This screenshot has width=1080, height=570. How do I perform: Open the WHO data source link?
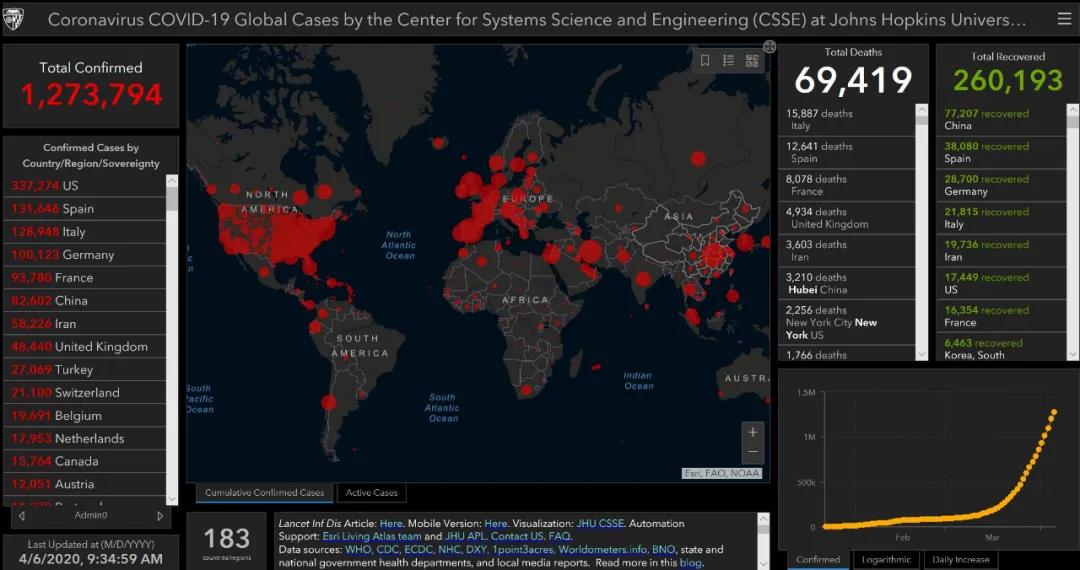point(357,550)
